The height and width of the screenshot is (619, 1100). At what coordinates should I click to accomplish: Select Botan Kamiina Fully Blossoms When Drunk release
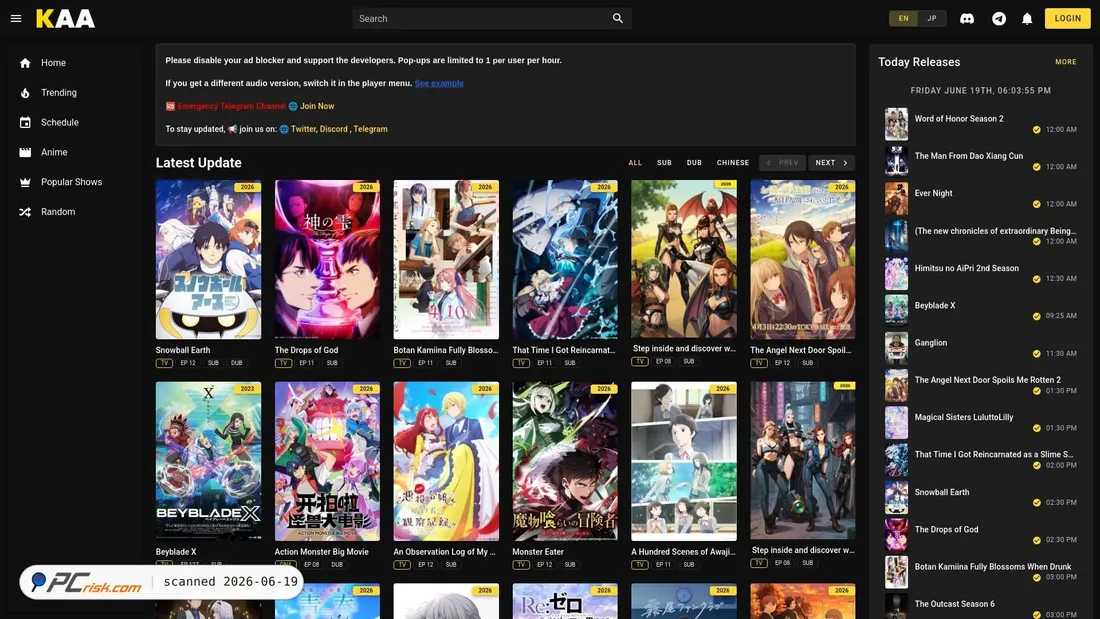coord(981,571)
